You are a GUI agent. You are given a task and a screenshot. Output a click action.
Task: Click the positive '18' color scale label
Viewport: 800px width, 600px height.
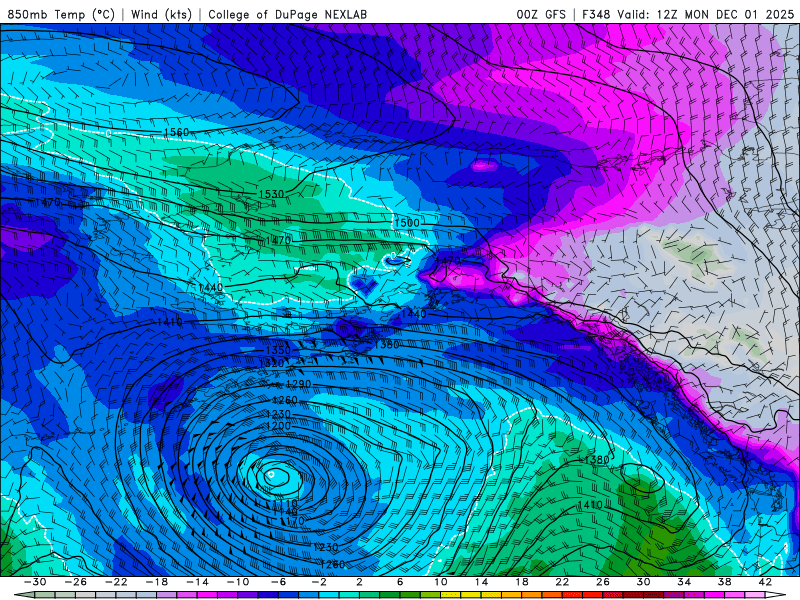point(521,582)
